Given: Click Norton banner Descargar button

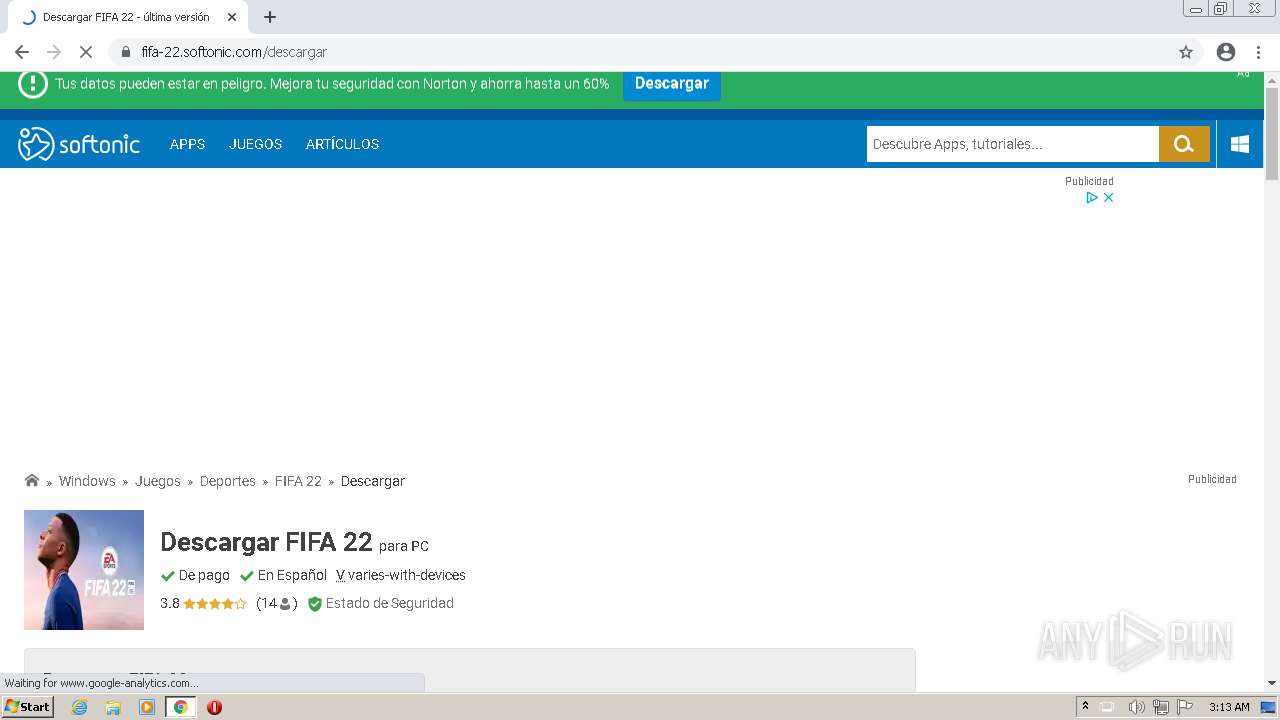Looking at the screenshot, I should pyautogui.click(x=672, y=84).
